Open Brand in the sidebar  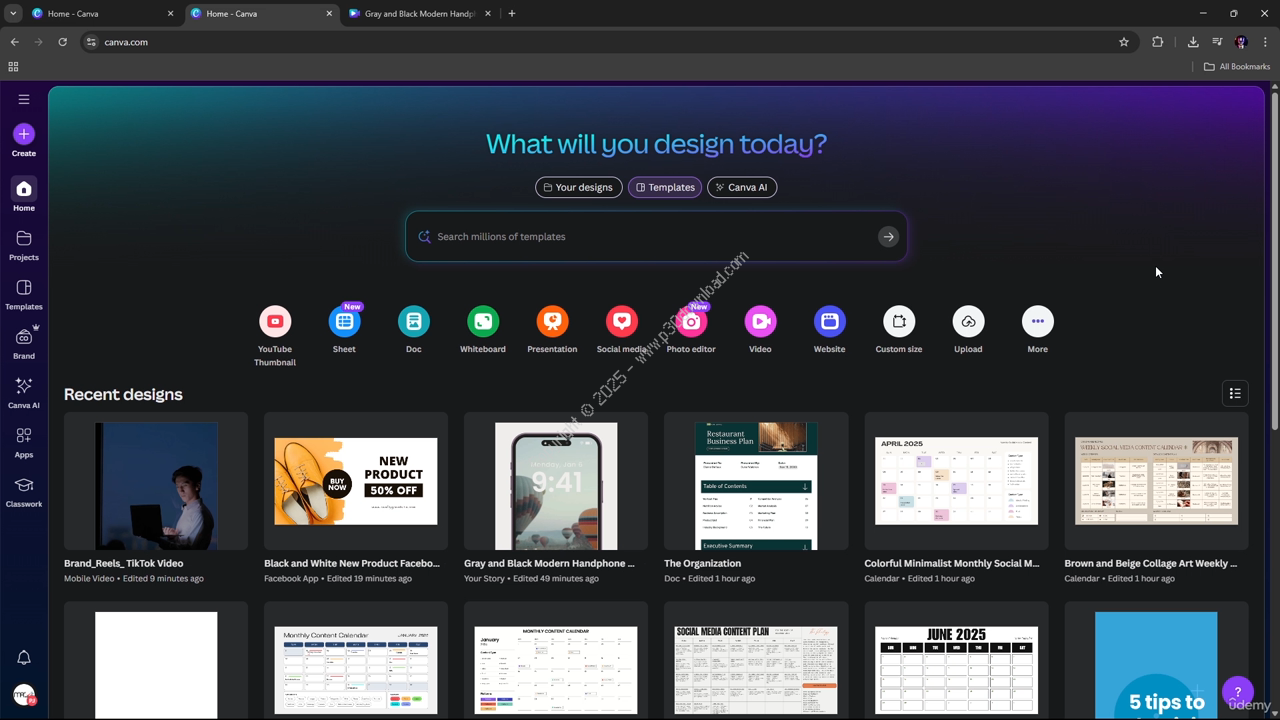pyautogui.click(x=24, y=343)
